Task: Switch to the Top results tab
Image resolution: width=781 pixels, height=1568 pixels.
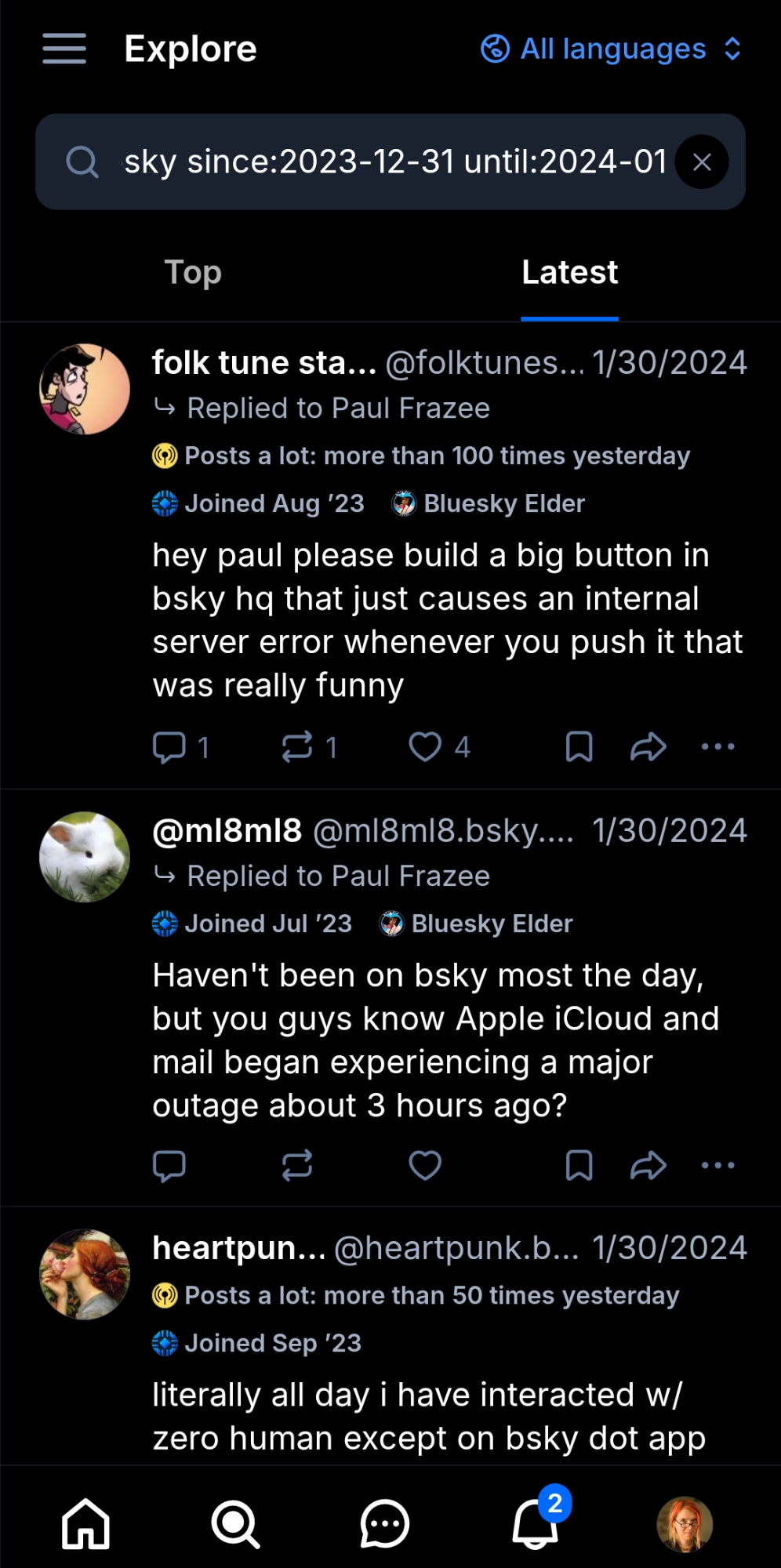Action: click(193, 273)
